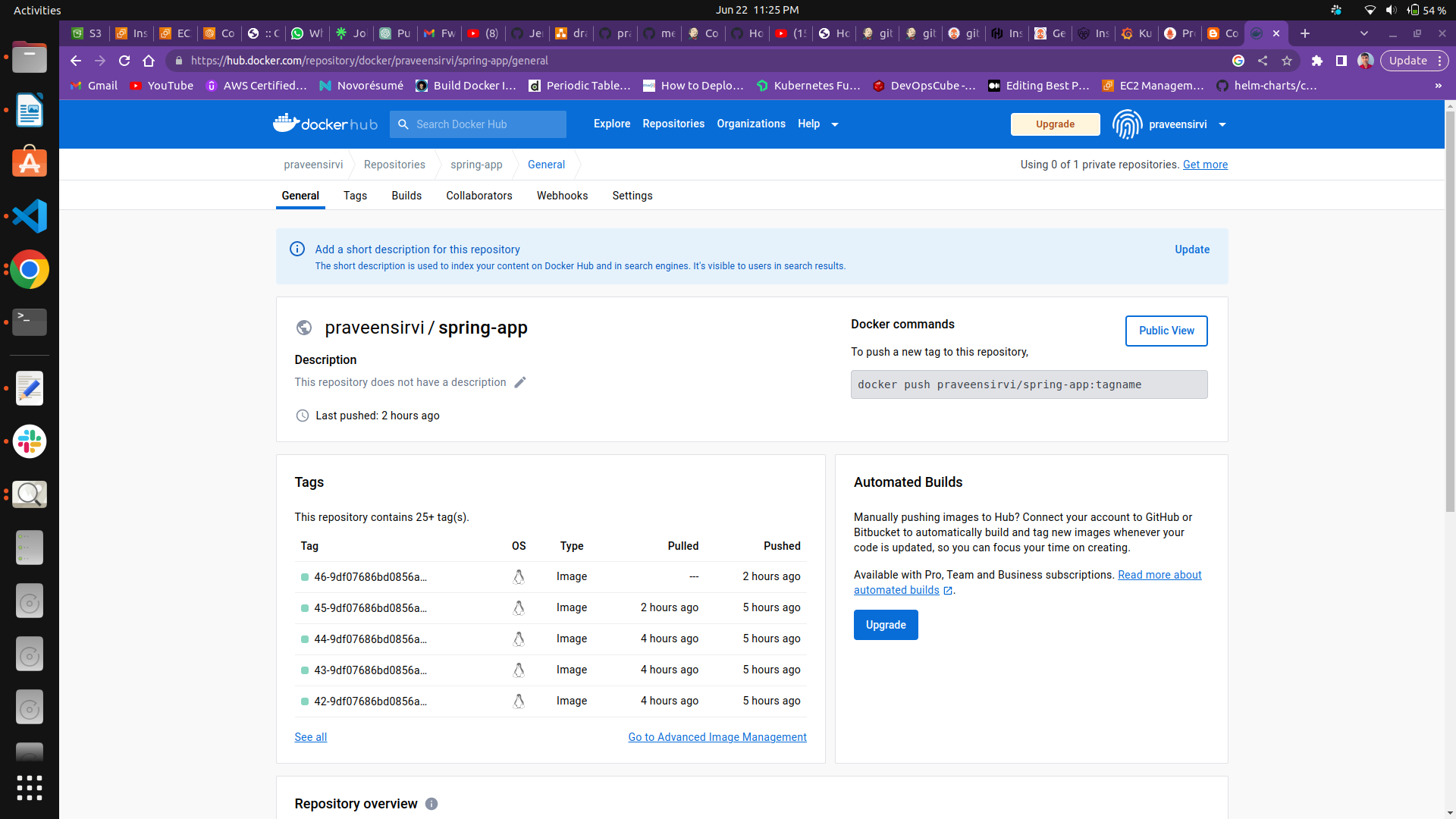Go to Advanced Image Management

(717, 737)
